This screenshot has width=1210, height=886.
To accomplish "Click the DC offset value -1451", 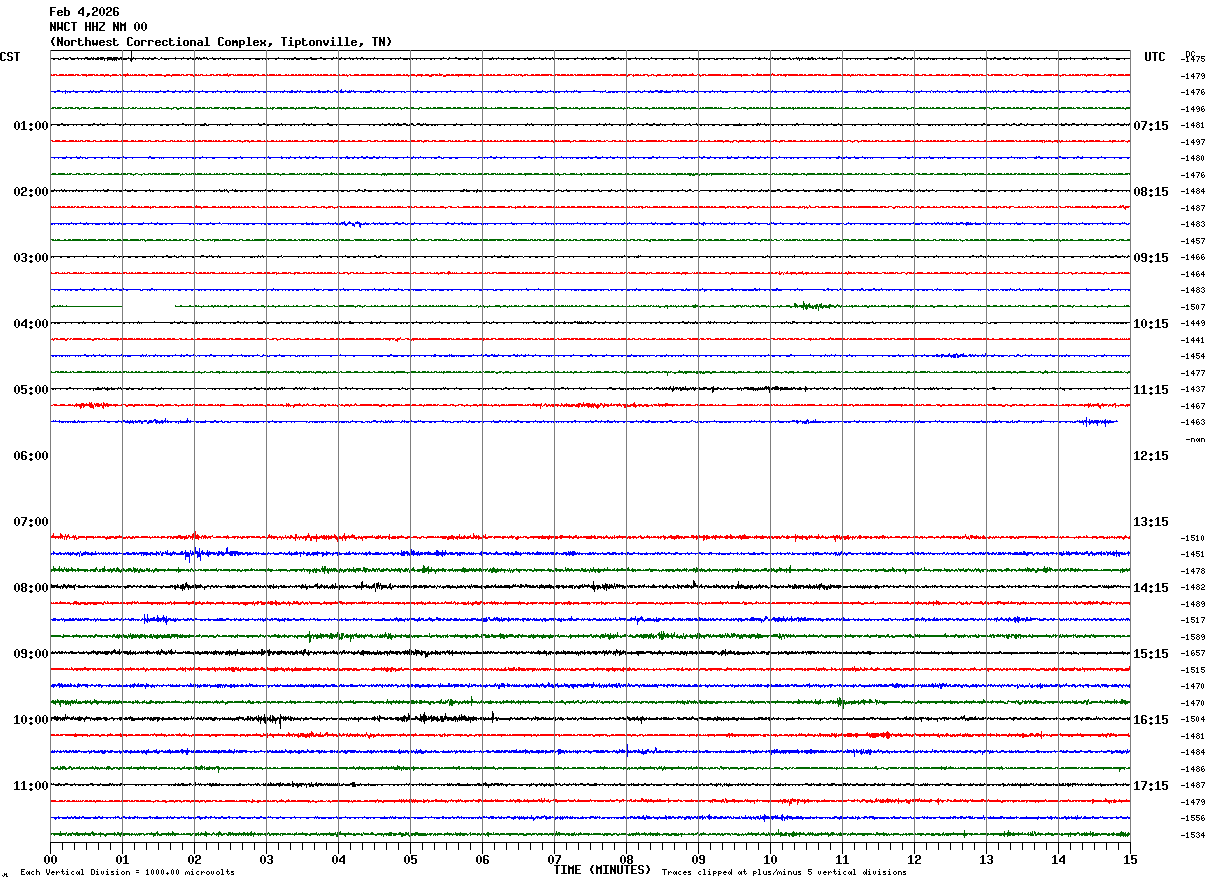I will (1193, 554).
